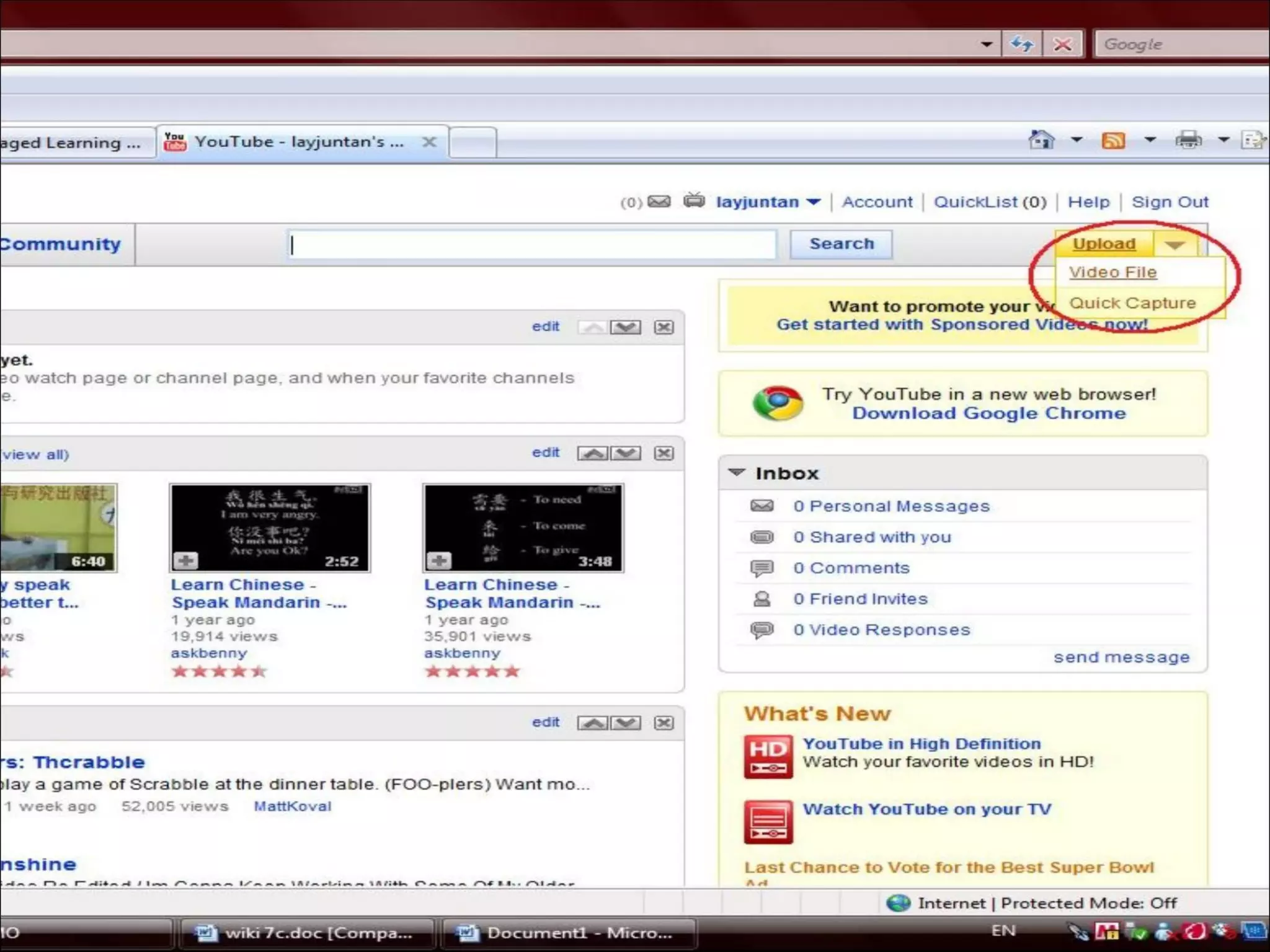The width and height of the screenshot is (1270, 952).
Task: Click the browser stop loading X icon
Action: 1062,44
